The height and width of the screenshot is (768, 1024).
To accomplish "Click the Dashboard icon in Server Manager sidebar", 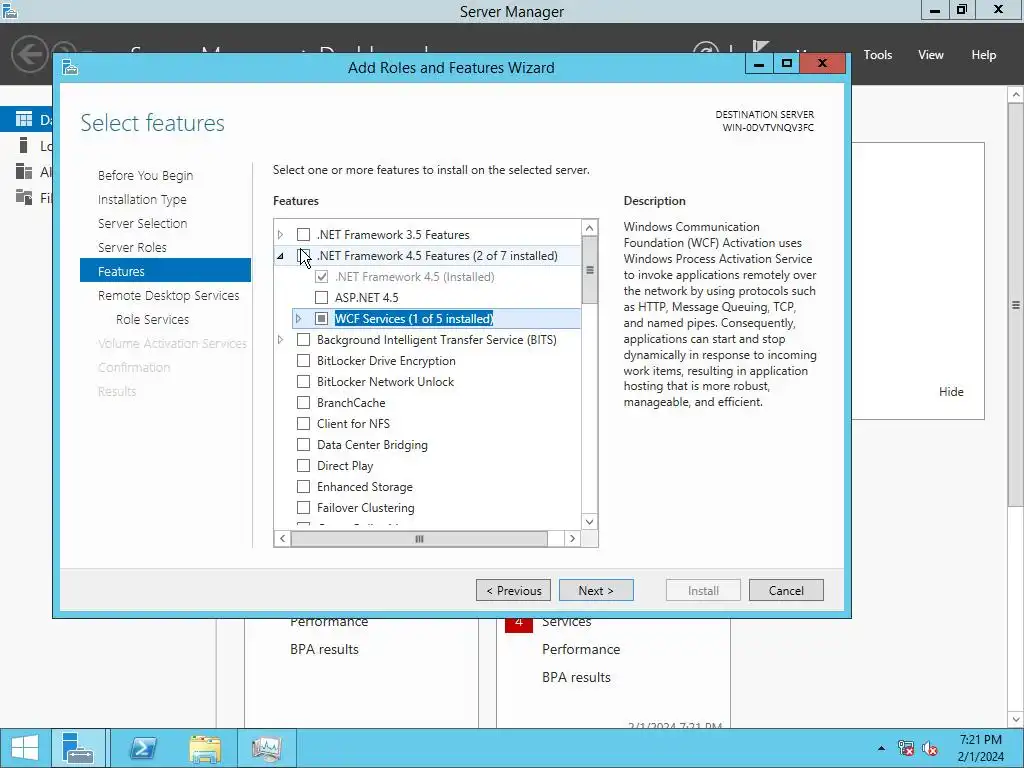I will click(x=24, y=119).
